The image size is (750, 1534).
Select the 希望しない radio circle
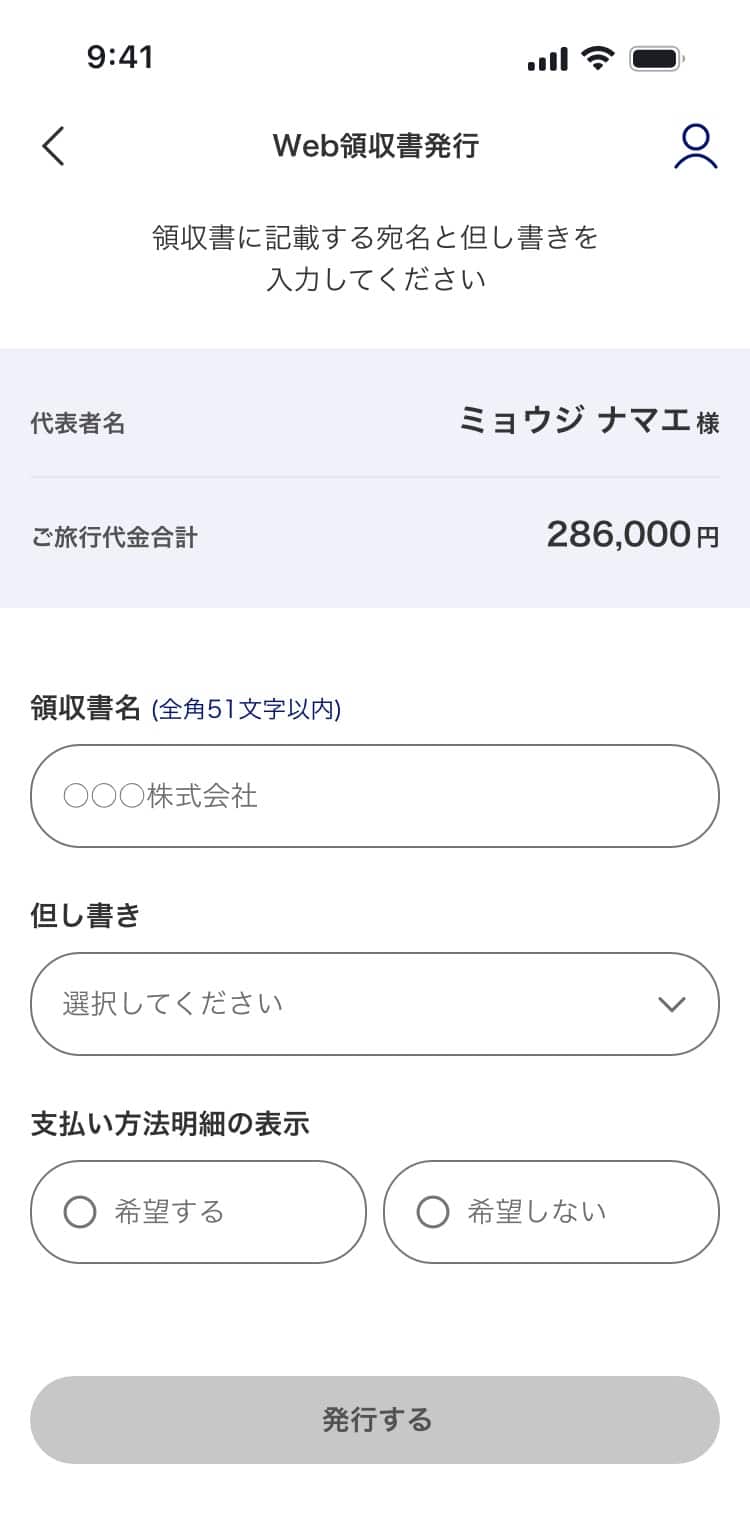432,1212
